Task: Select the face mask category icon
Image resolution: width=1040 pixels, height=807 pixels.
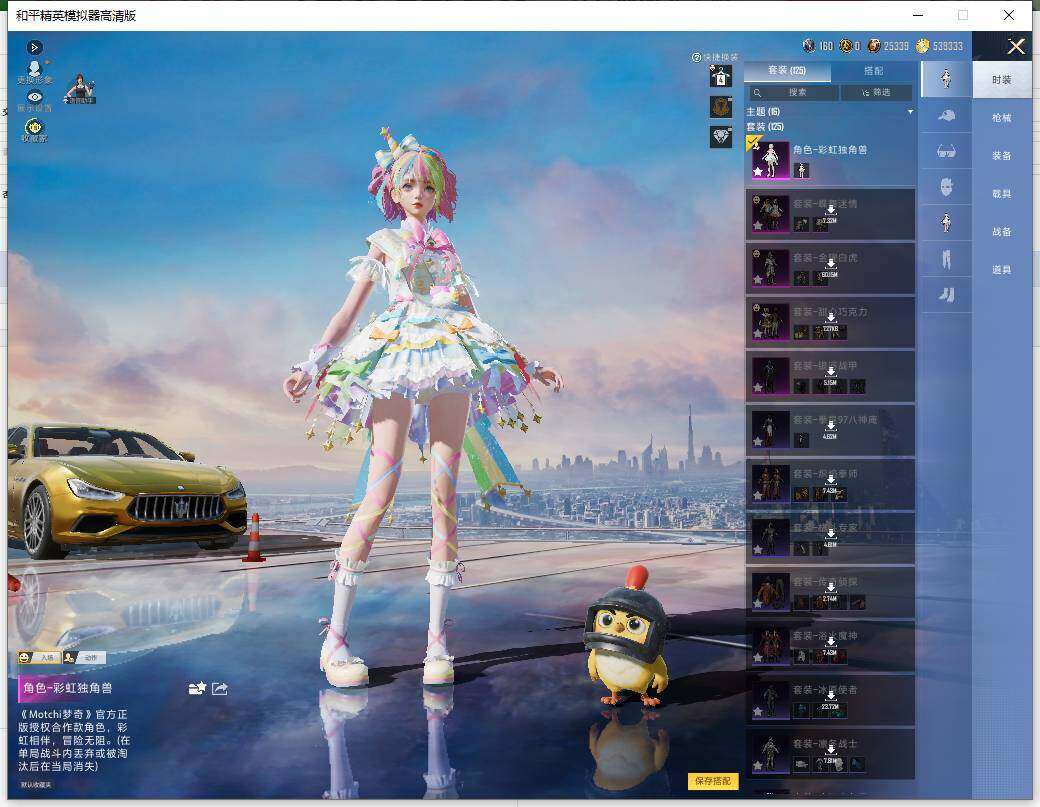Action: click(946, 187)
